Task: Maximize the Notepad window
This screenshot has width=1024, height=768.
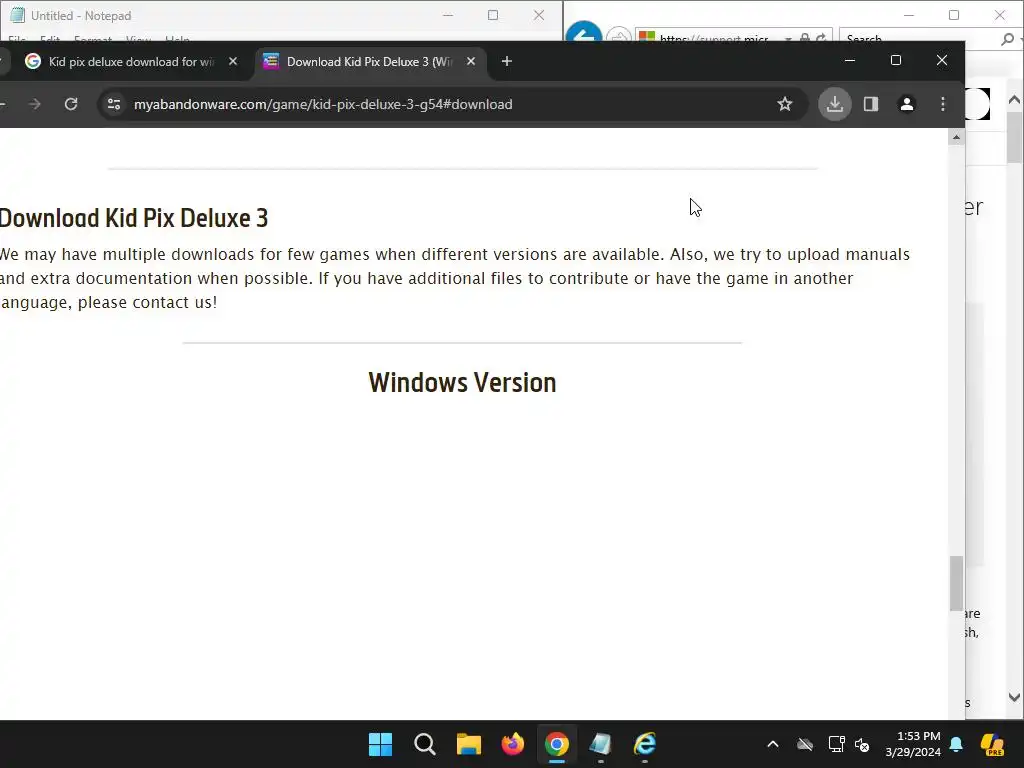Action: (x=493, y=15)
